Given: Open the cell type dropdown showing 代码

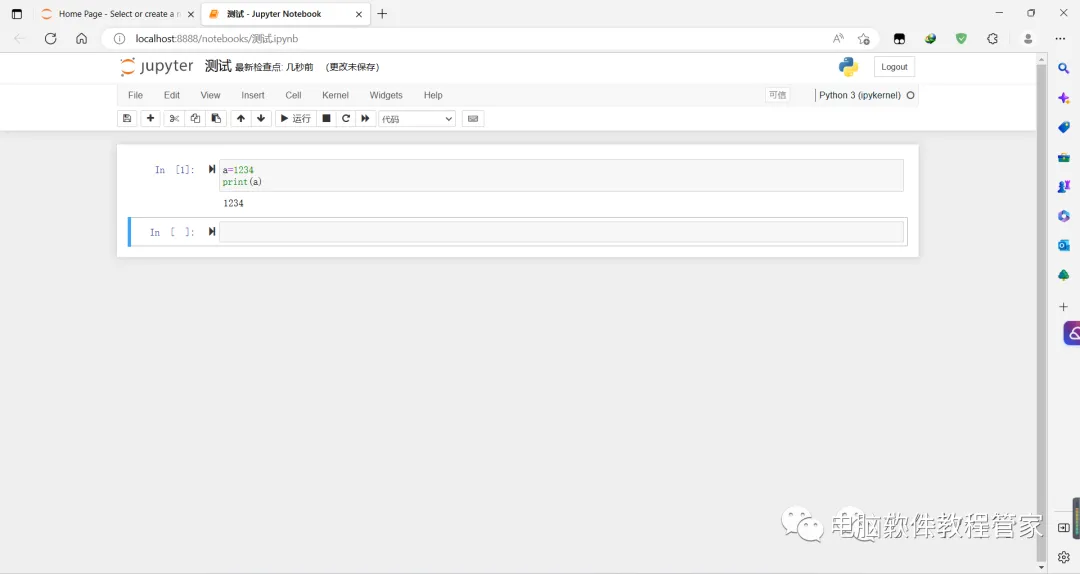Looking at the screenshot, I should tap(417, 119).
